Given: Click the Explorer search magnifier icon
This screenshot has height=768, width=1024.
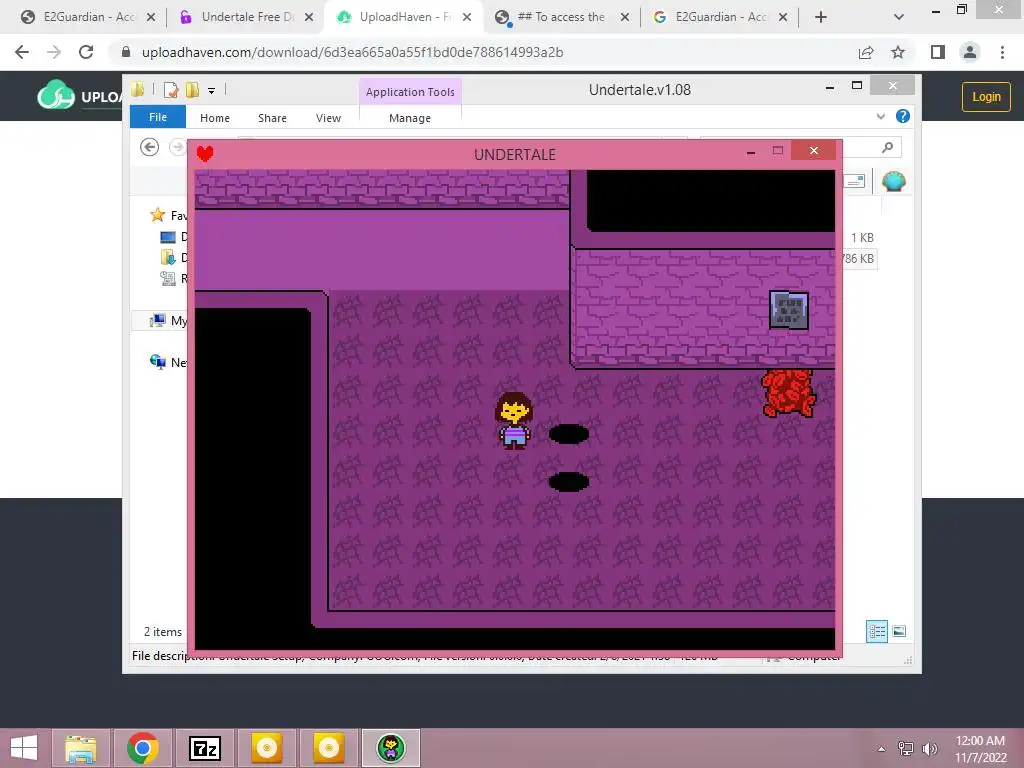Looking at the screenshot, I should click(x=887, y=148).
